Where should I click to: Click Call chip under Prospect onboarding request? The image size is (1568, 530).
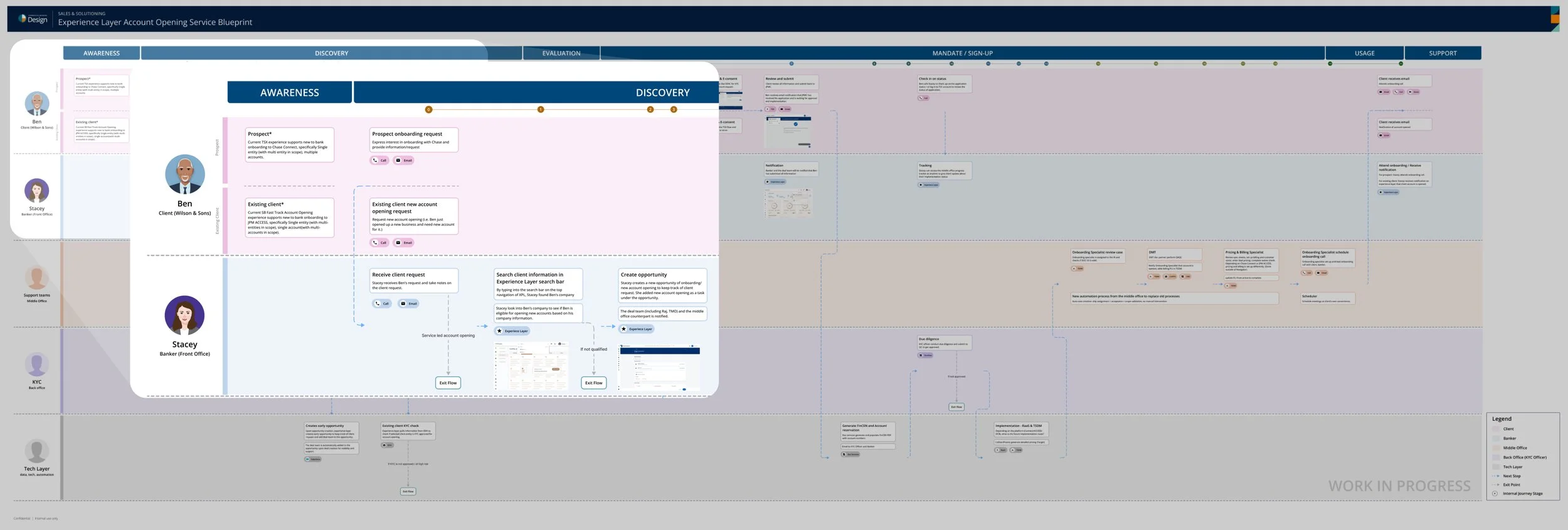[379, 160]
